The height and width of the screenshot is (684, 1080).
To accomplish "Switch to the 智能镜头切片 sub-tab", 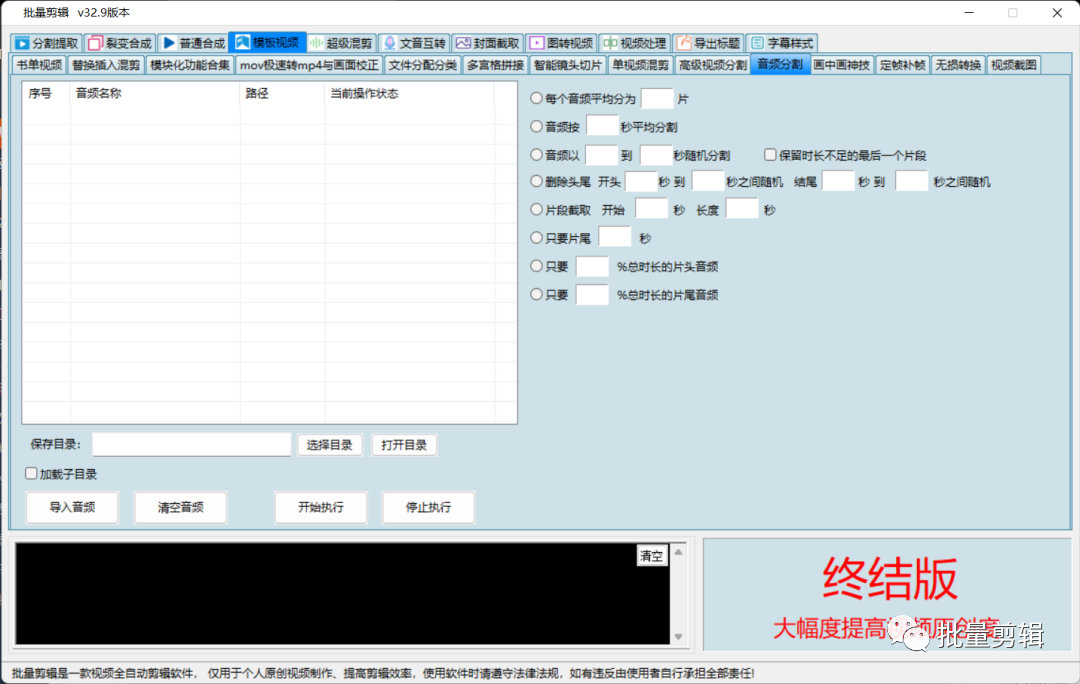I will (x=568, y=65).
